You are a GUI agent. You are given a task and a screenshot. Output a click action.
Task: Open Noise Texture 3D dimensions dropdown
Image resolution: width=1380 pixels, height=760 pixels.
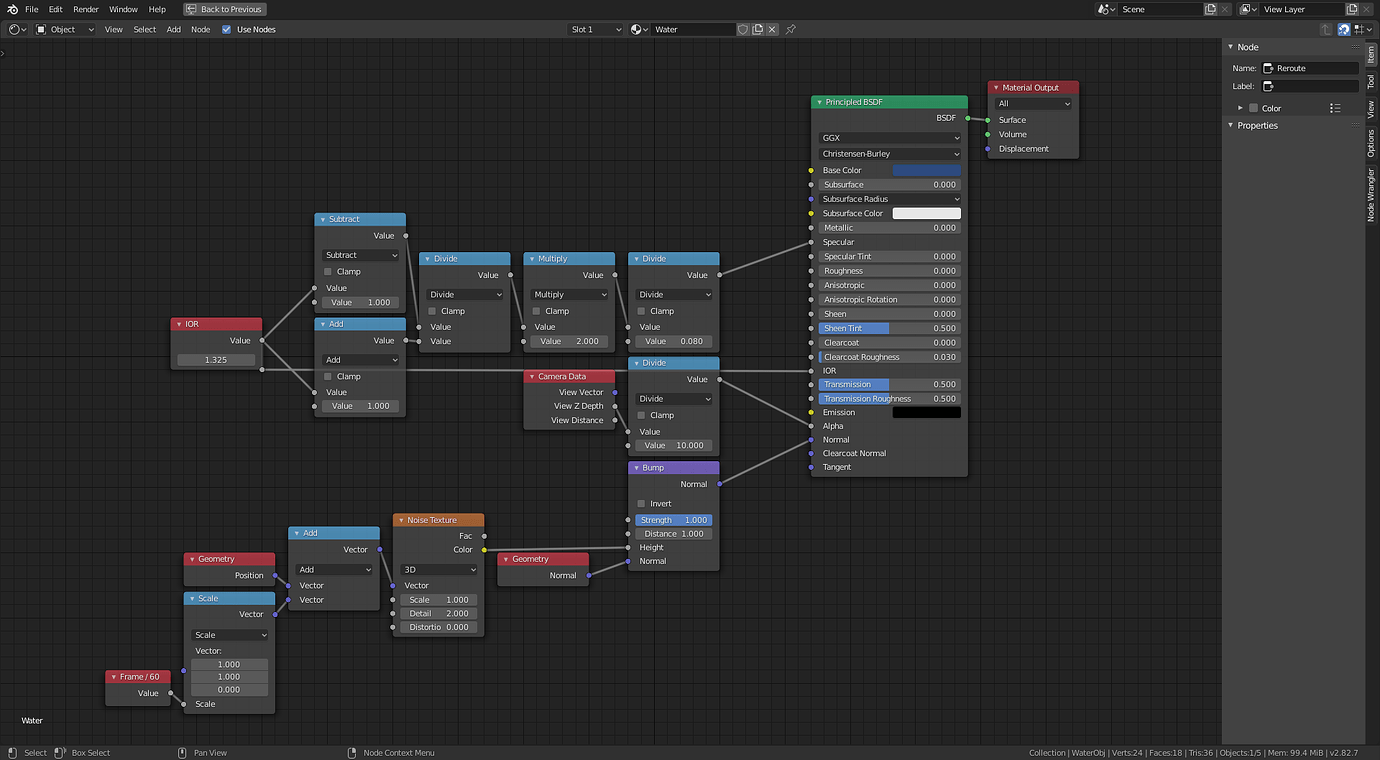[x=439, y=570]
